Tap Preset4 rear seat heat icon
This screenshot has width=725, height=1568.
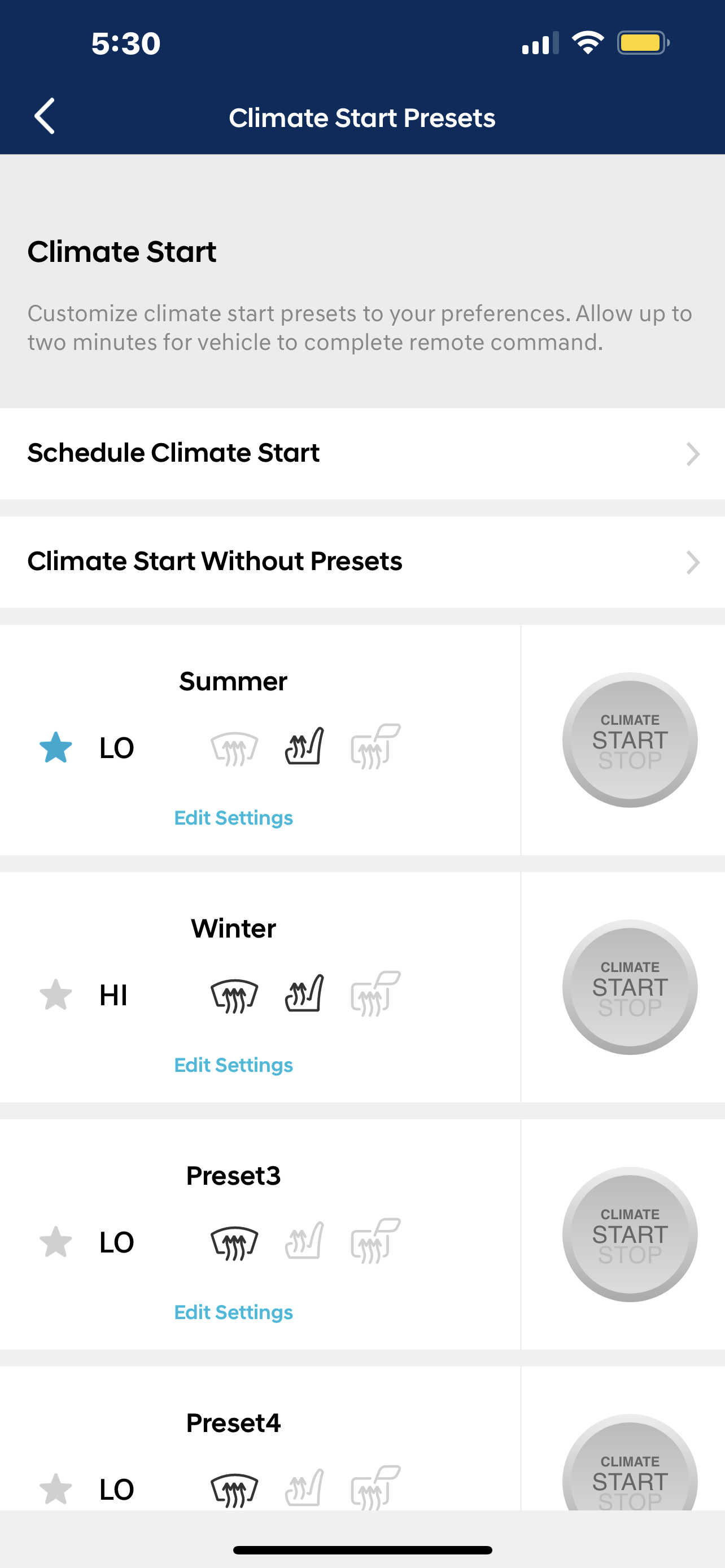(x=375, y=1488)
